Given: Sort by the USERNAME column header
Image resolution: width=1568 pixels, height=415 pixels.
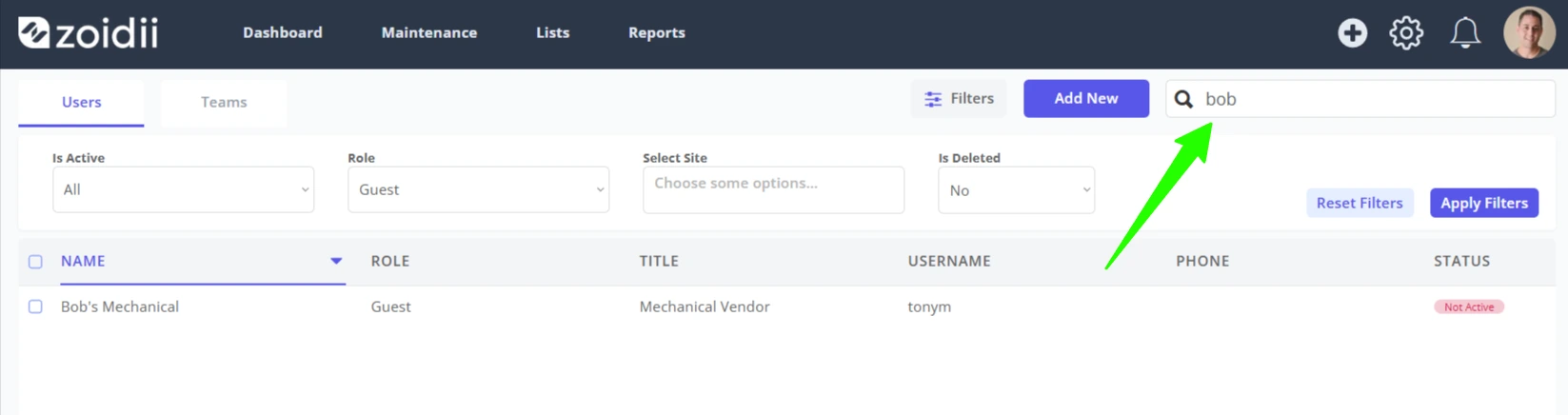Looking at the screenshot, I should 949,261.
